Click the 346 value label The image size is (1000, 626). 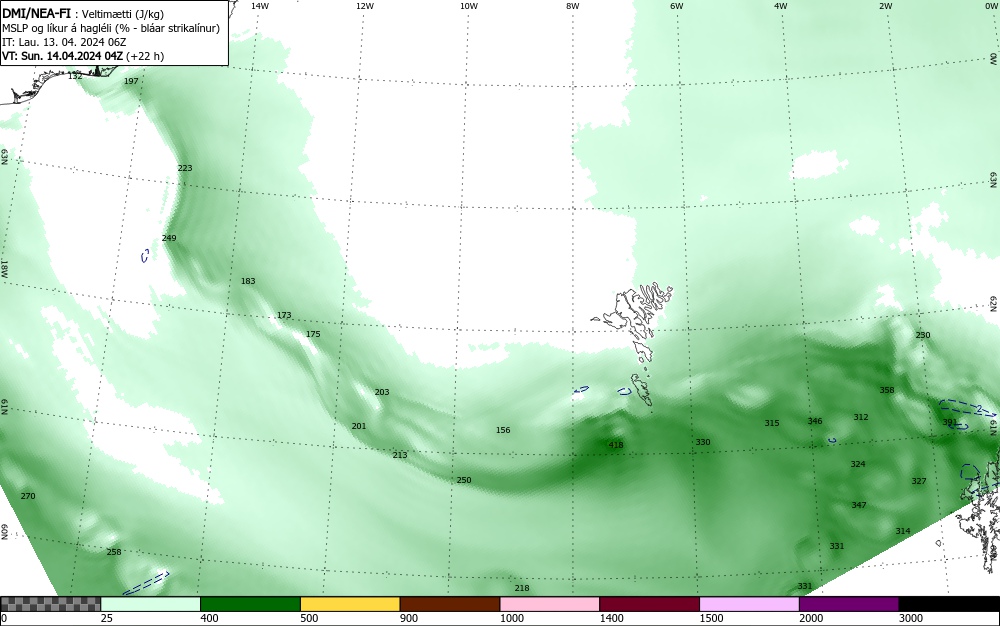[x=814, y=421]
